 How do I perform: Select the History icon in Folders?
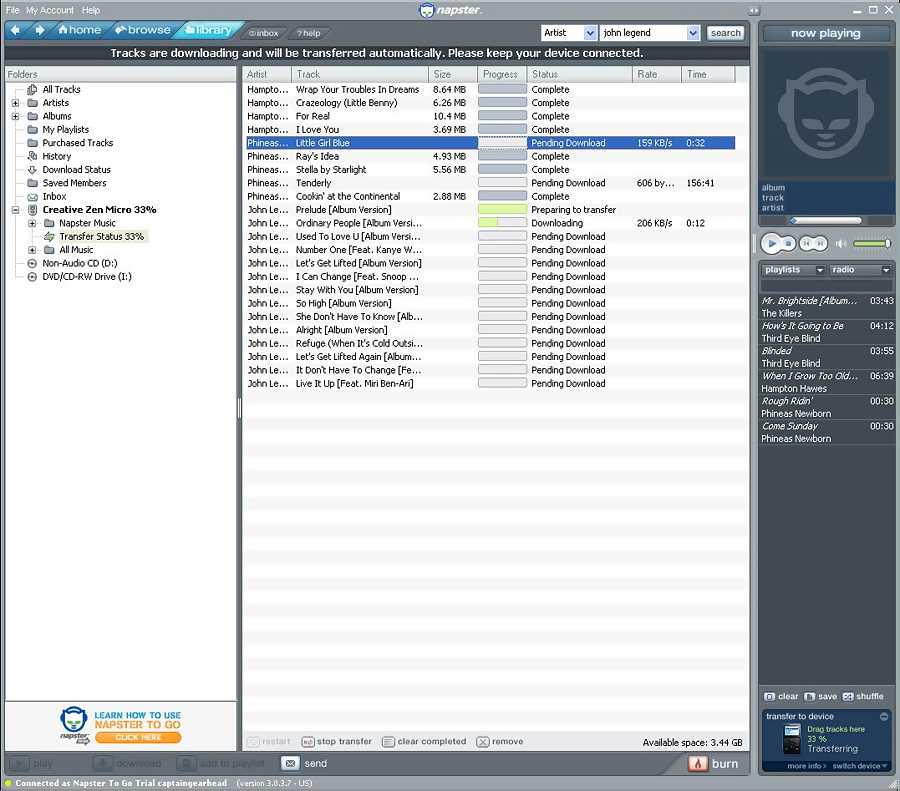click(x=32, y=156)
